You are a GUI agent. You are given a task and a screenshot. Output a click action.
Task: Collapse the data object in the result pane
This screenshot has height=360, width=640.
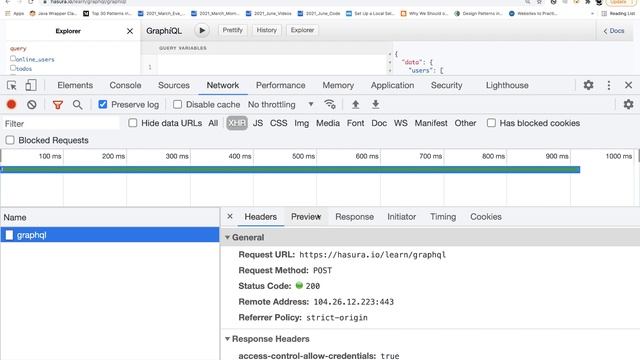pos(390,62)
